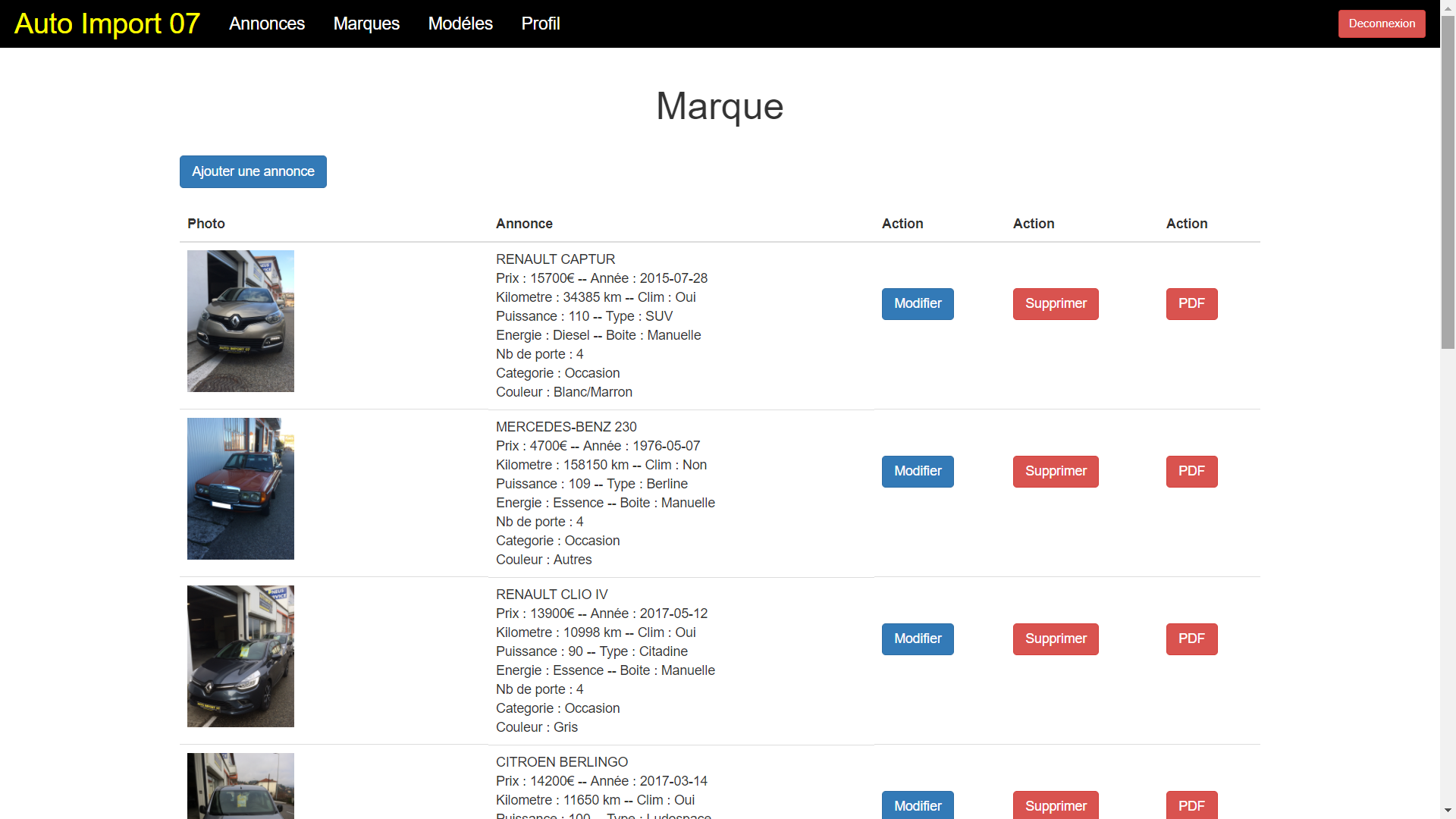Export RENAULT CLIO IV listing as PDF
1456x819 pixels.
1191,639
